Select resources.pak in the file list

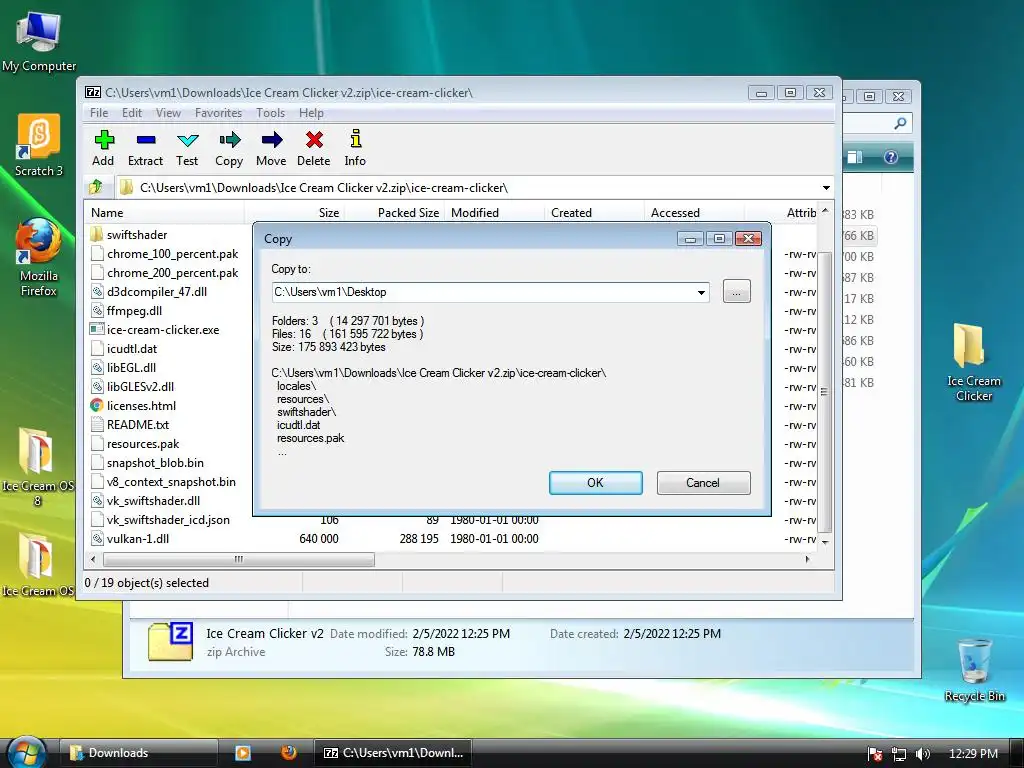click(x=135, y=444)
